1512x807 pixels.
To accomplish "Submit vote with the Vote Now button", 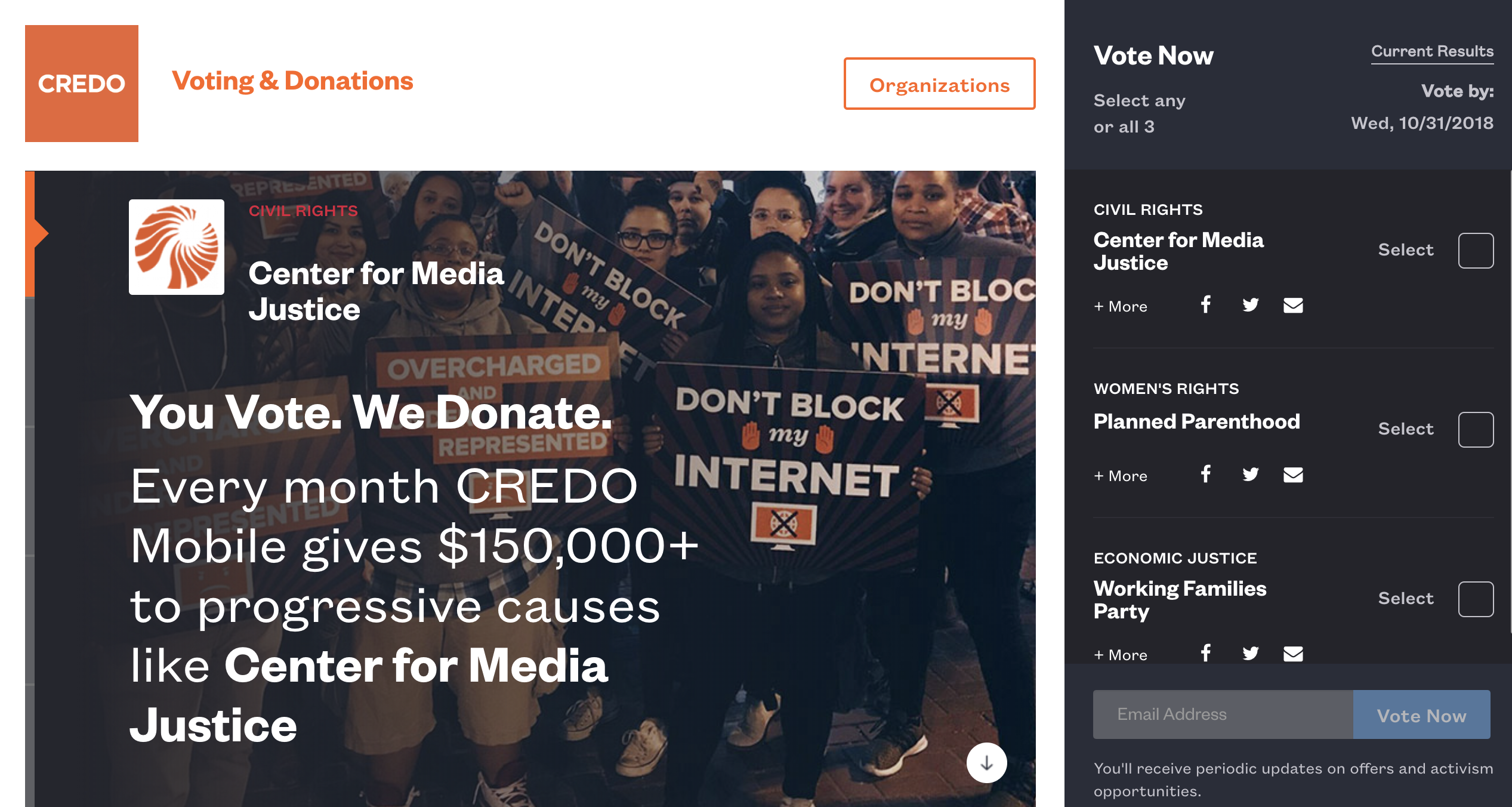I will [x=1421, y=715].
